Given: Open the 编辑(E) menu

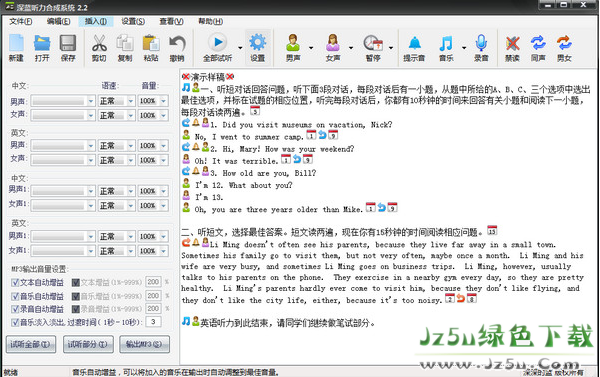Looking at the screenshot, I should pyautogui.click(x=58, y=21).
